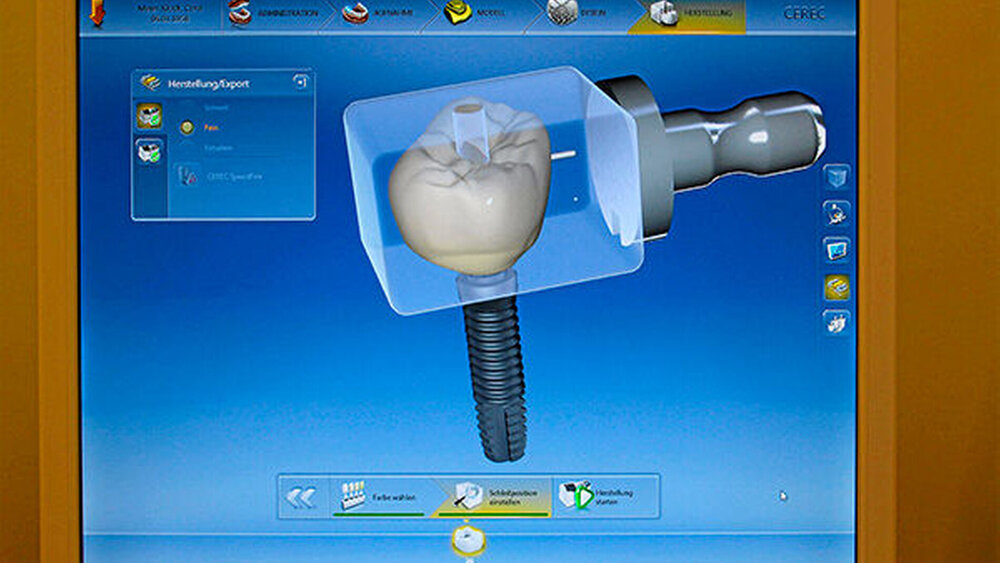Select the 'Fein' milling mode radio button
Image resolution: width=1000 pixels, height=563 pixels.
coord(186,127)
